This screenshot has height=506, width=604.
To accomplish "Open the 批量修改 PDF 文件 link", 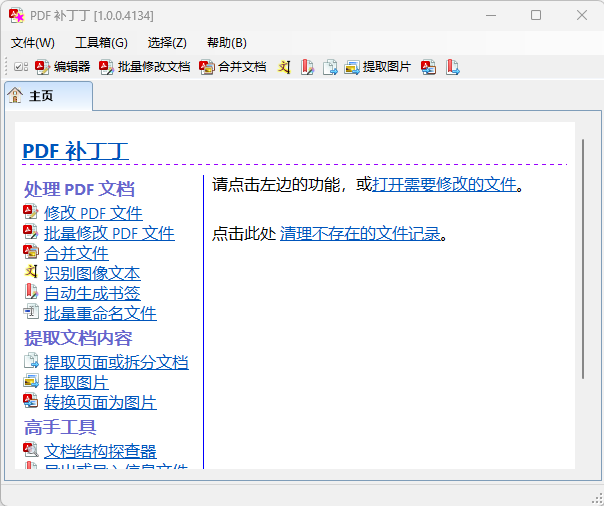I will pos(109,233).
